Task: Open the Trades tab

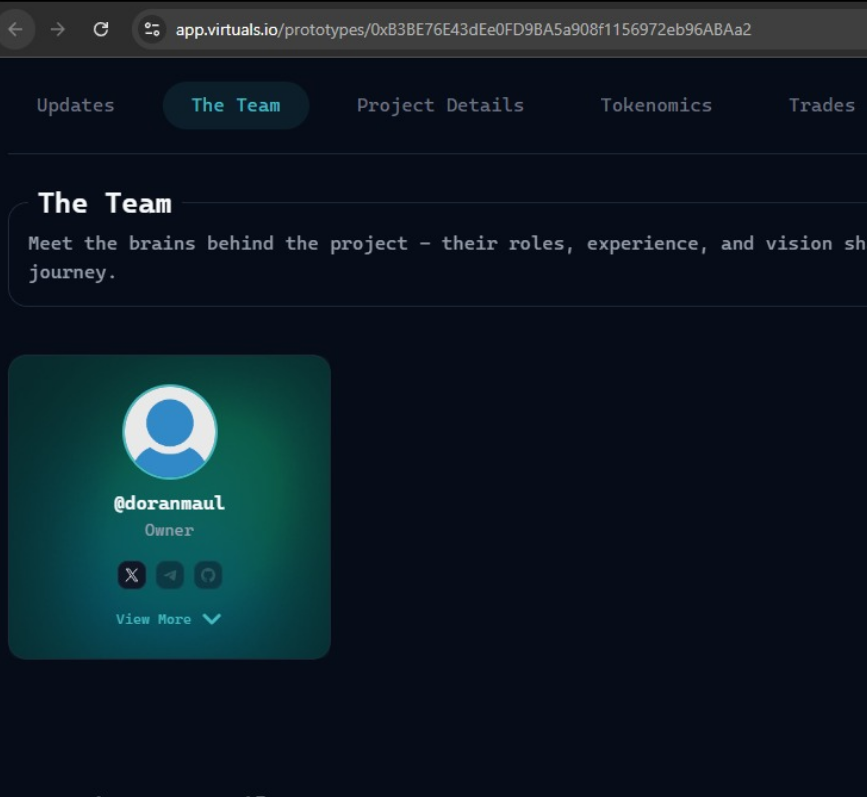Action: [822, 105]
